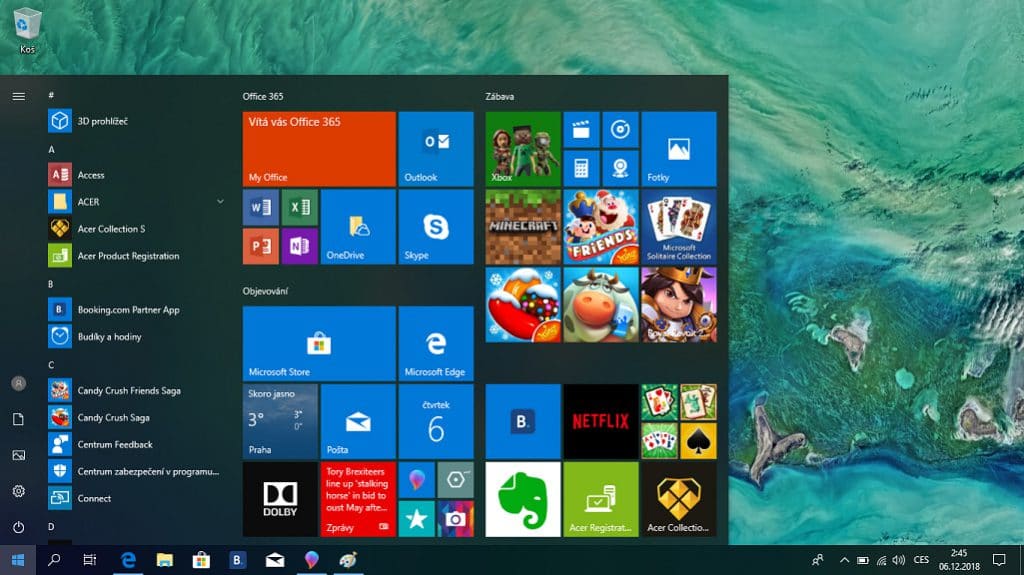The image size is (1024, 575).
Task: Launch PowerPoint from small tile
Action: pyautogui.click(x=261, y=246)
